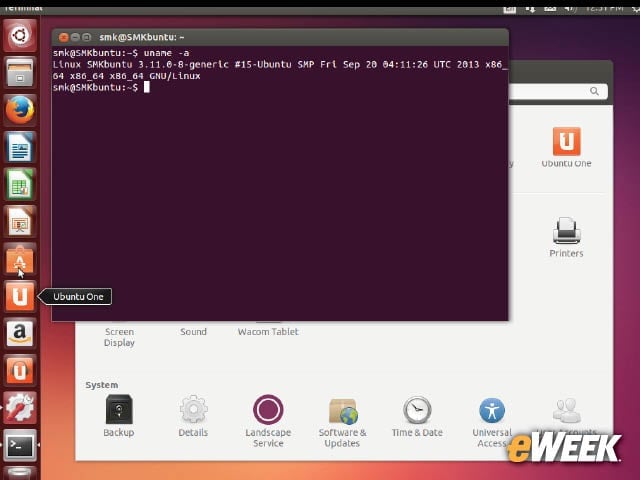The height and width of the screenshot is (480, 640).
Task: Open Backup settings
Action: tap(119, 416)
